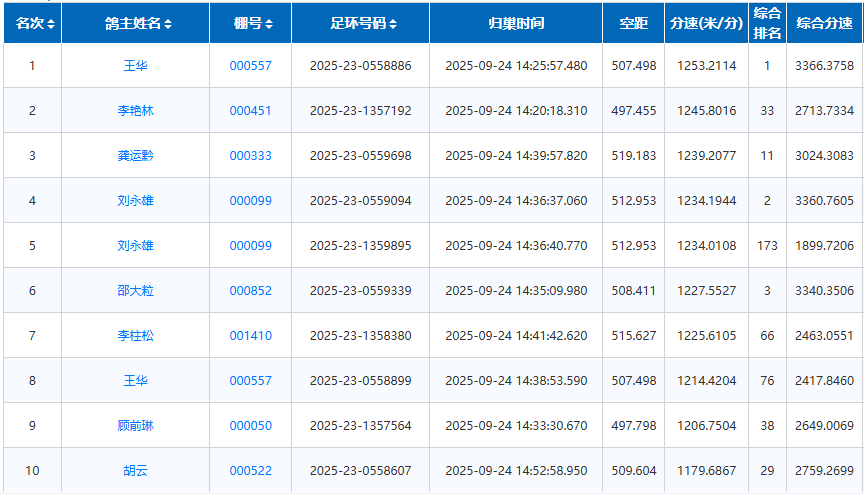Open owner link 龚运黔

coord(135,156)
